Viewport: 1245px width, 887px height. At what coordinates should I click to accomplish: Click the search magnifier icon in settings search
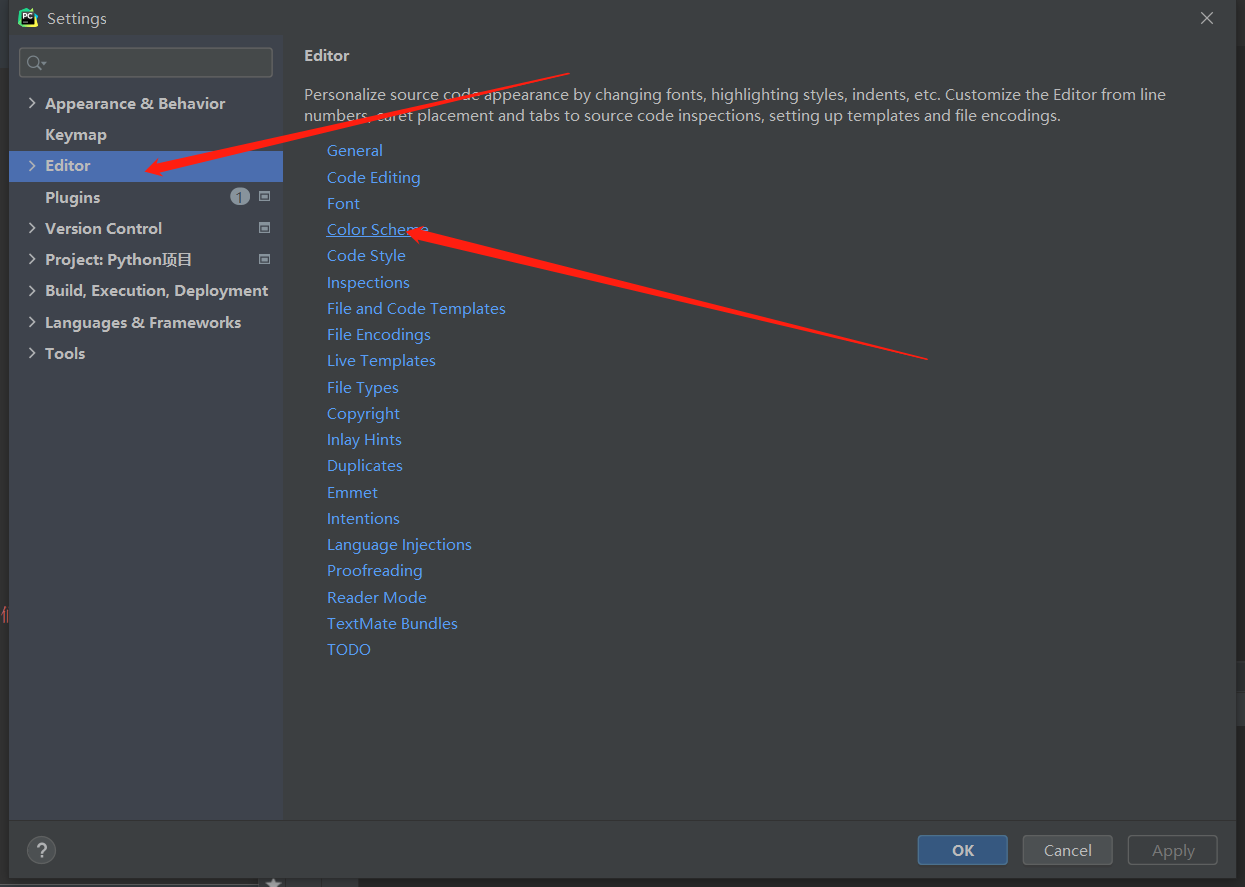click(x=35, y=63)
